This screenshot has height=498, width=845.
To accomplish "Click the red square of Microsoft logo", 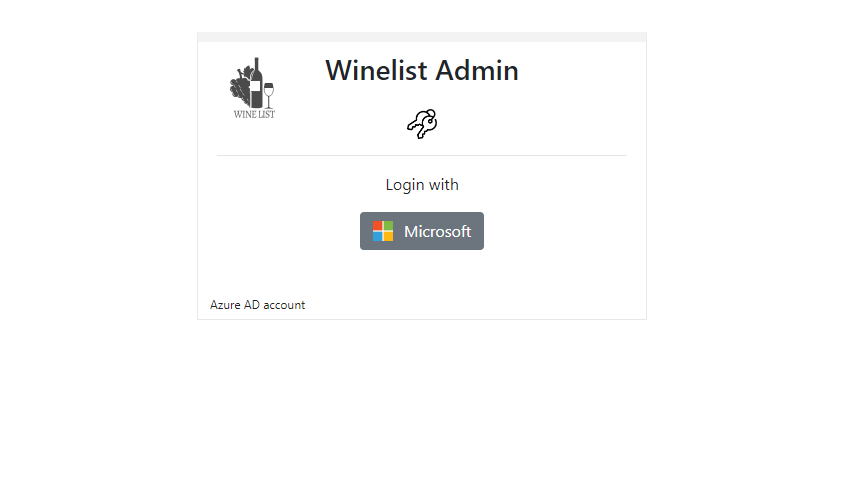I will click(x=378, y=226).
